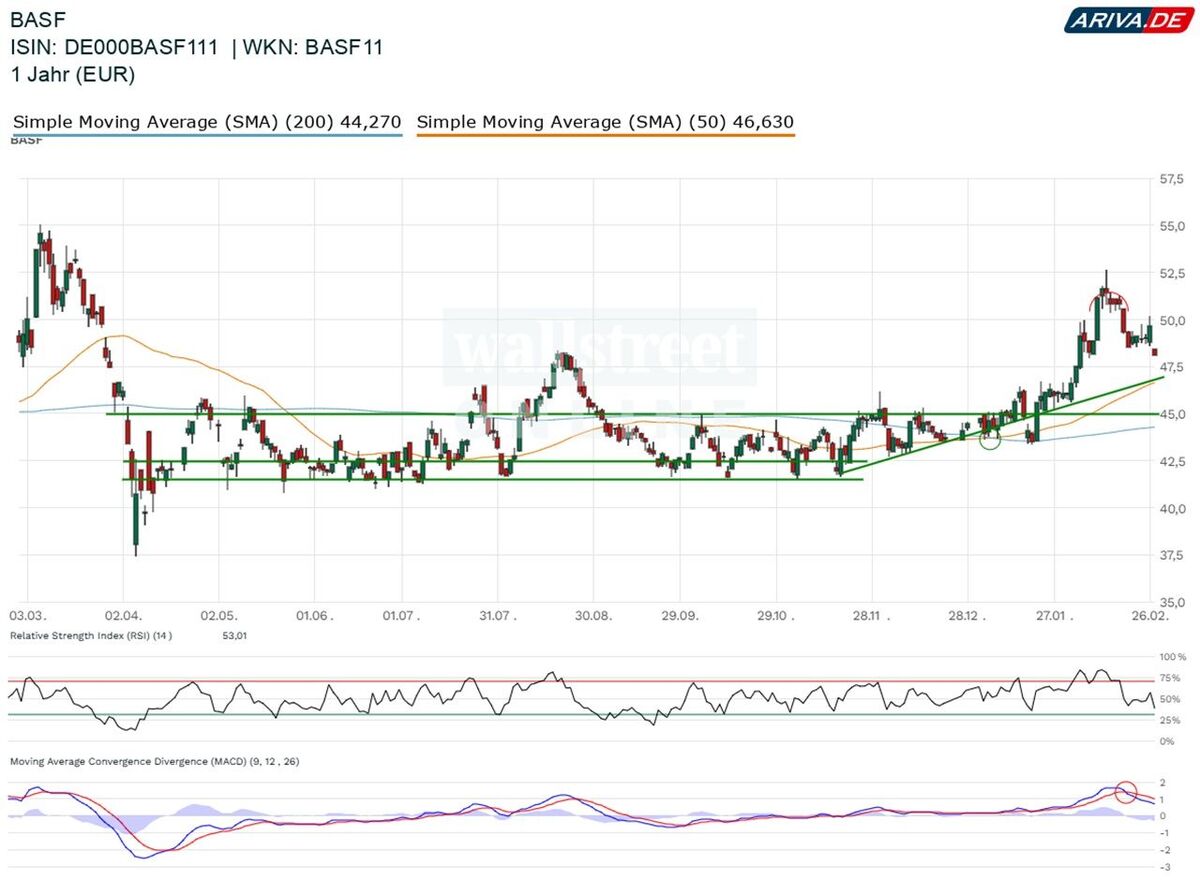The image size is (1200, 881).
Task: Click the 02.05. date axis label
Action: pos(217,617)
